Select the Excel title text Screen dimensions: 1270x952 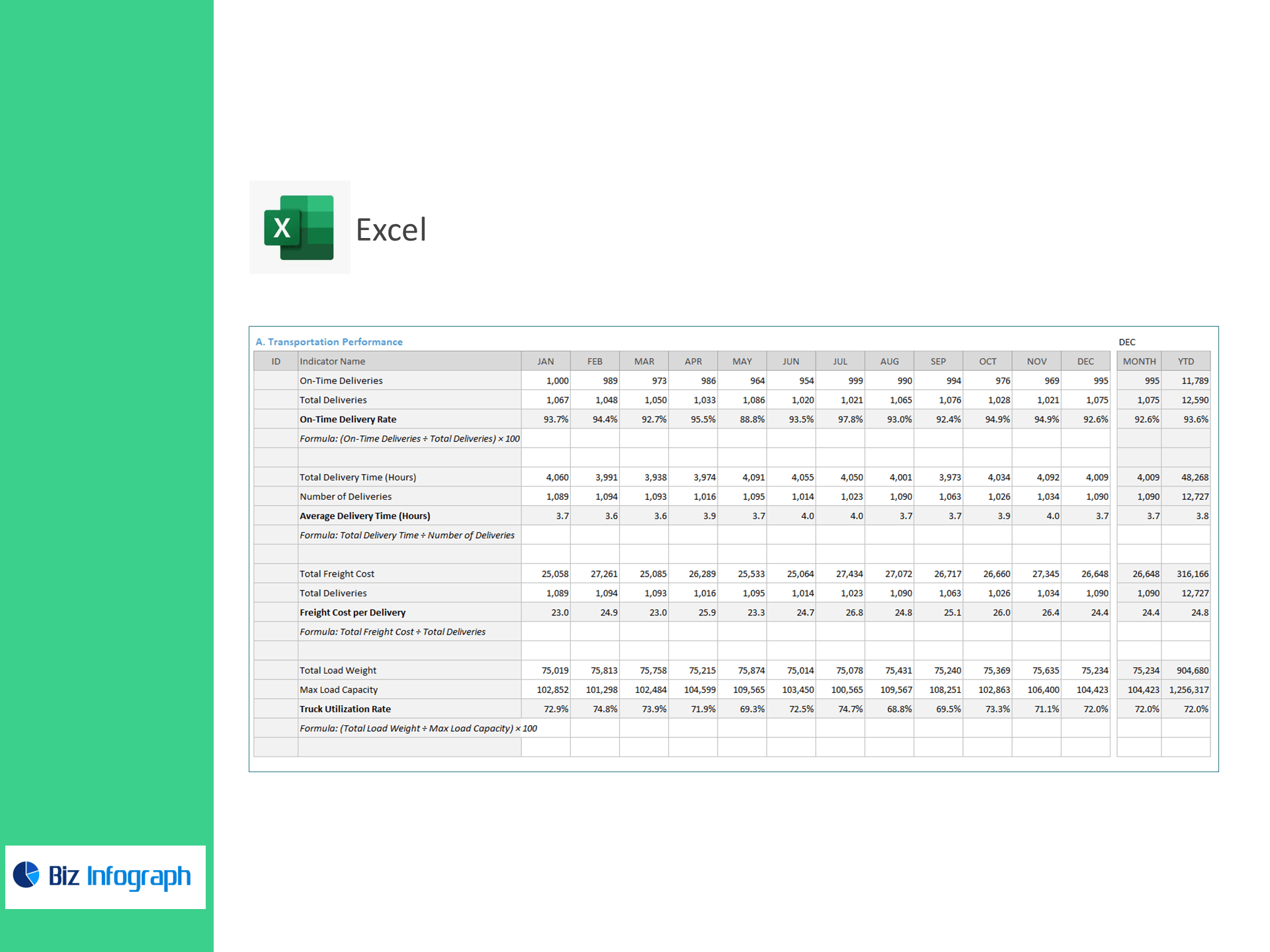(x=391, y=230)
